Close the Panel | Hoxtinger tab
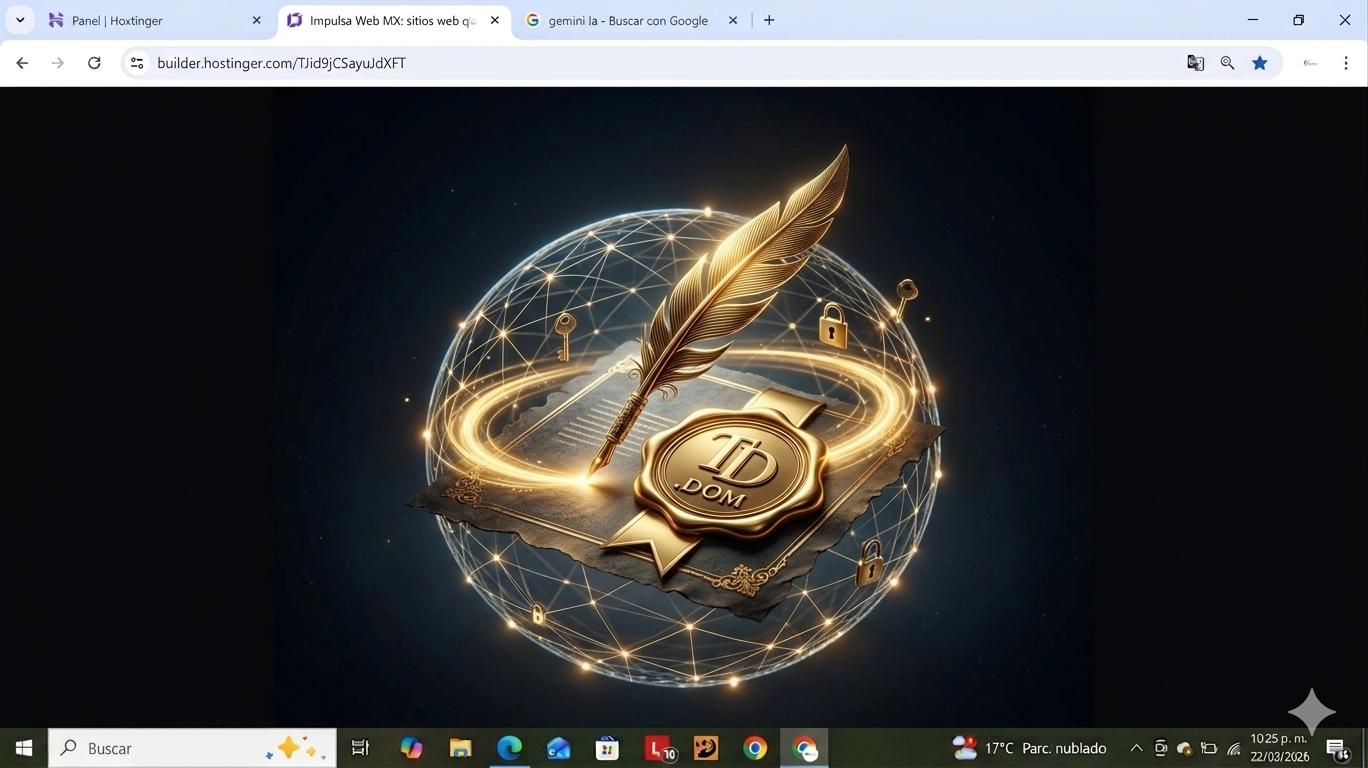 [256, 20]
